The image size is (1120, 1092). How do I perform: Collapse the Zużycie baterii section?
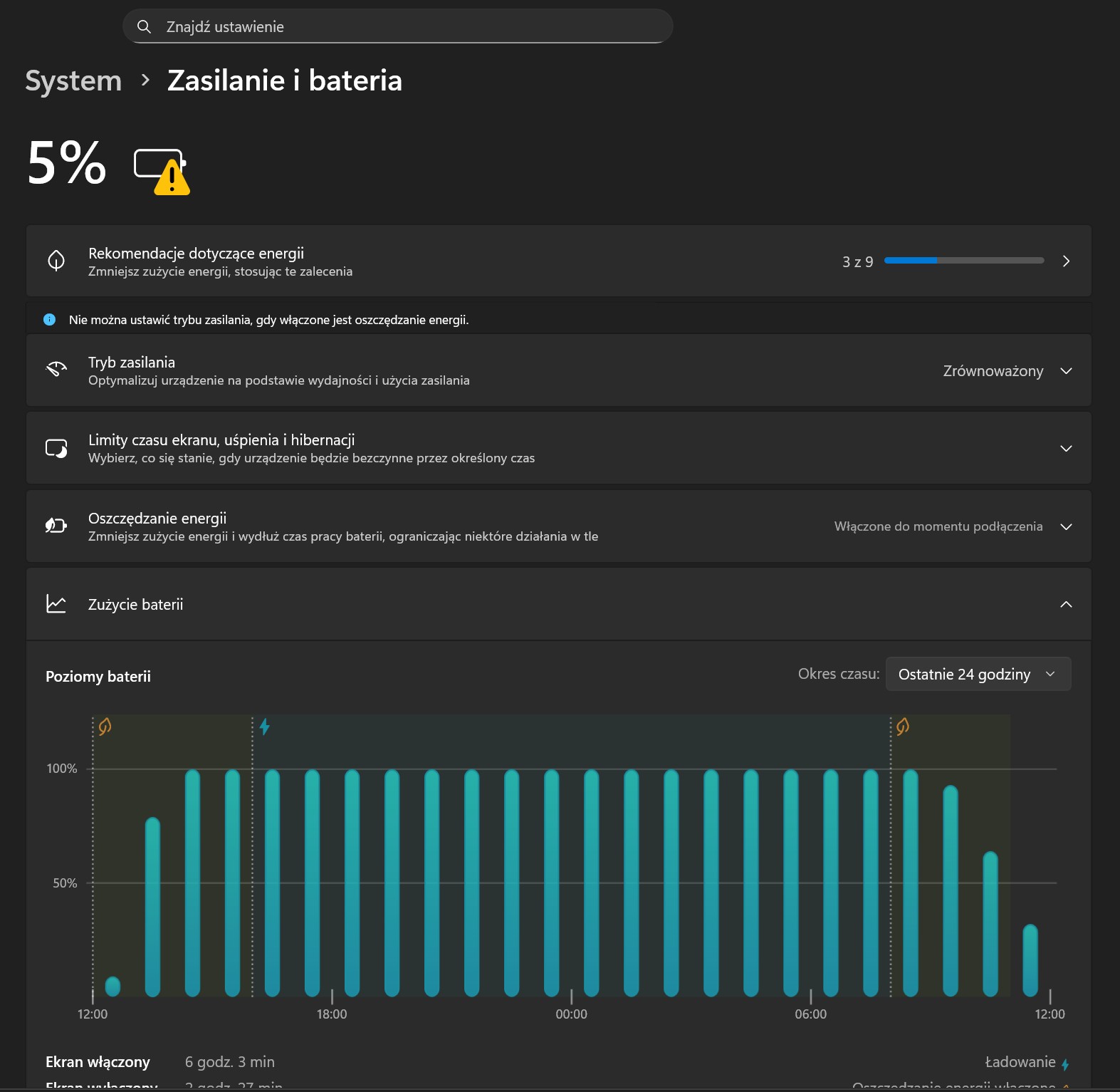pos(1066,605)
